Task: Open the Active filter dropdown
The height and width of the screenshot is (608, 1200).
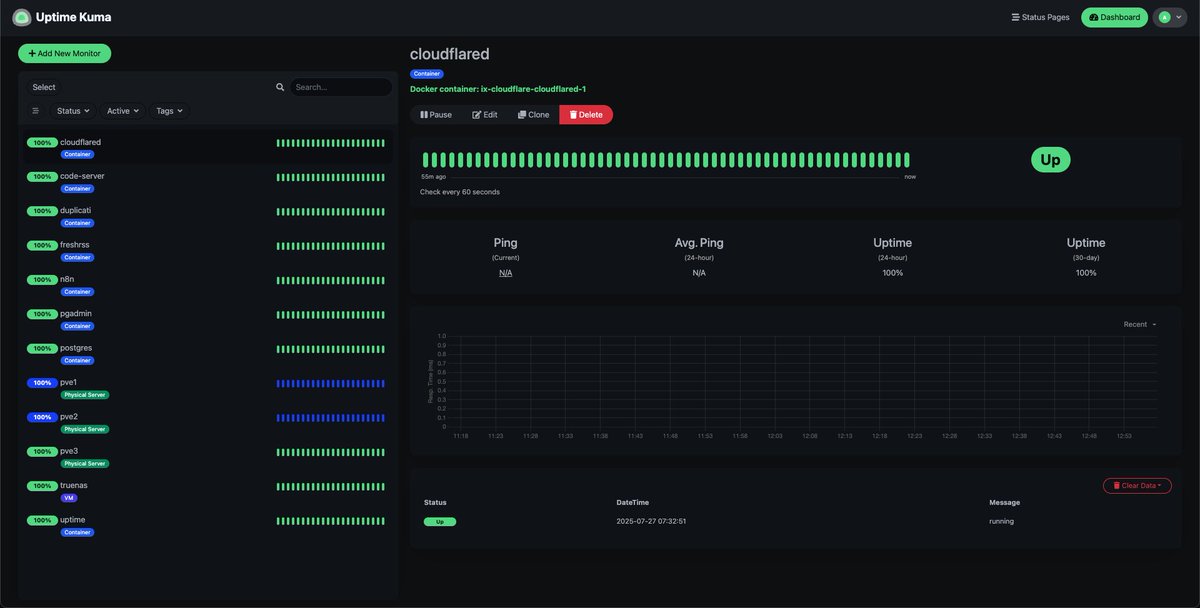Action: (x=121, y=110)
